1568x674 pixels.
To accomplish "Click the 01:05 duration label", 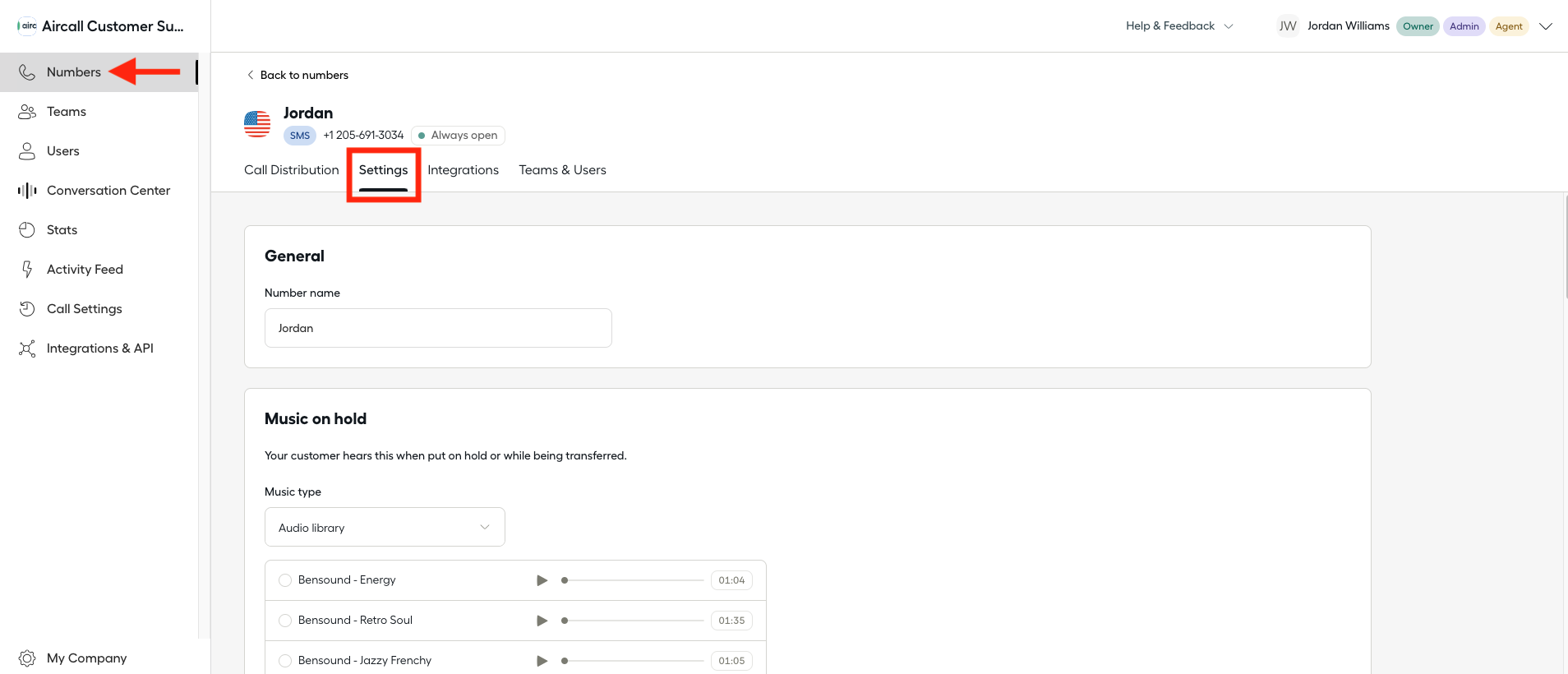I will pyautogui.click(x=731, y=661).
